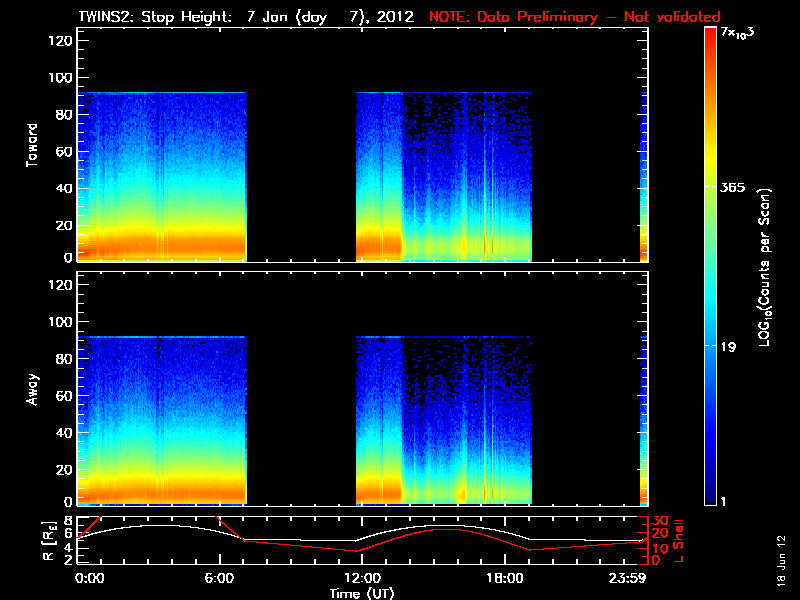
Task: Click the 19 label beside the colorbar
Action: coord(728,347)
